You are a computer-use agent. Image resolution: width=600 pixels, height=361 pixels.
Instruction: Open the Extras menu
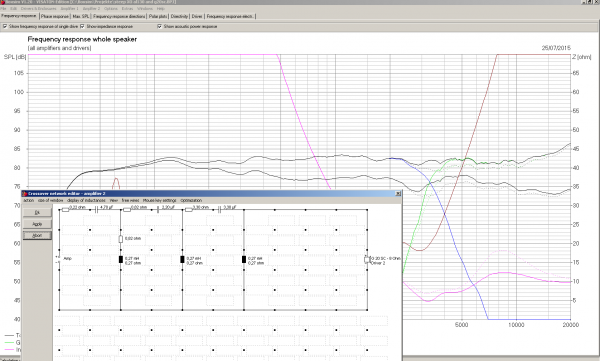click(x=127, y=8)
